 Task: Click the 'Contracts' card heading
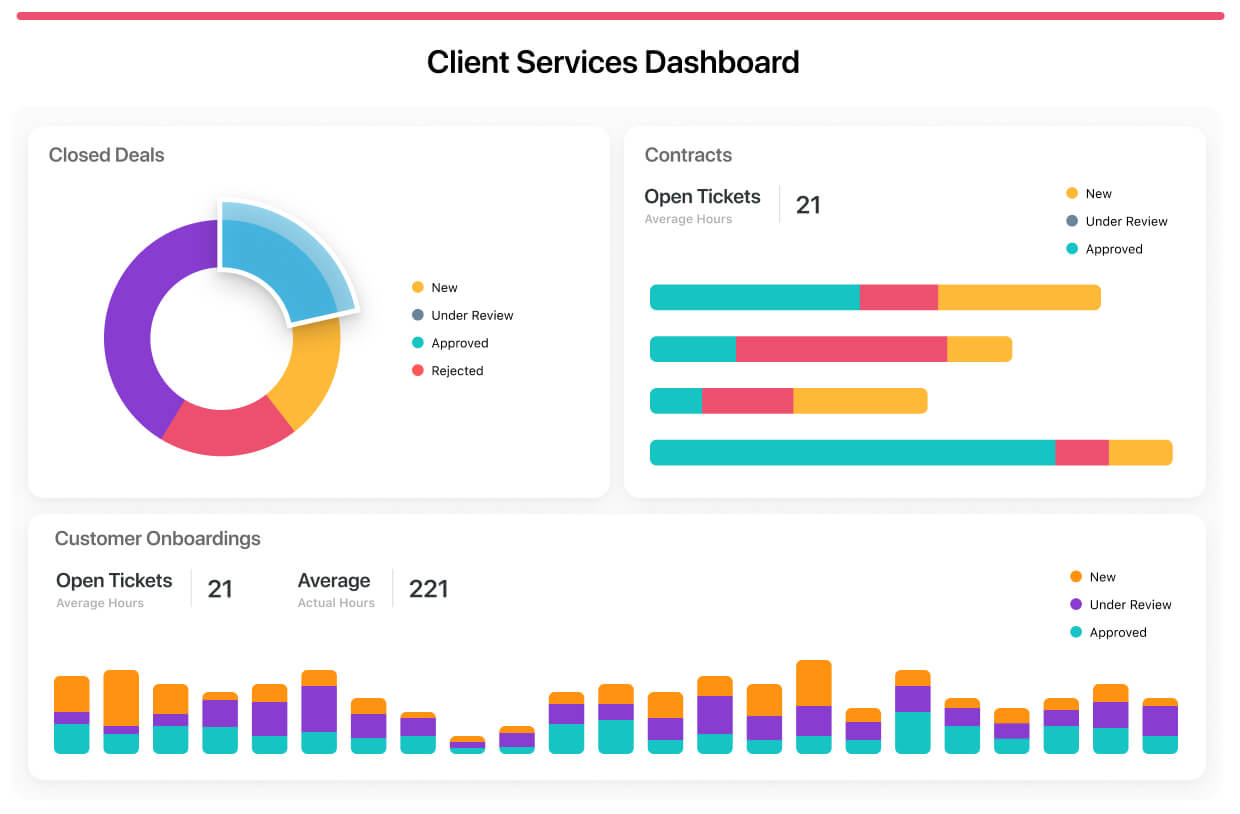pos(688,155)
